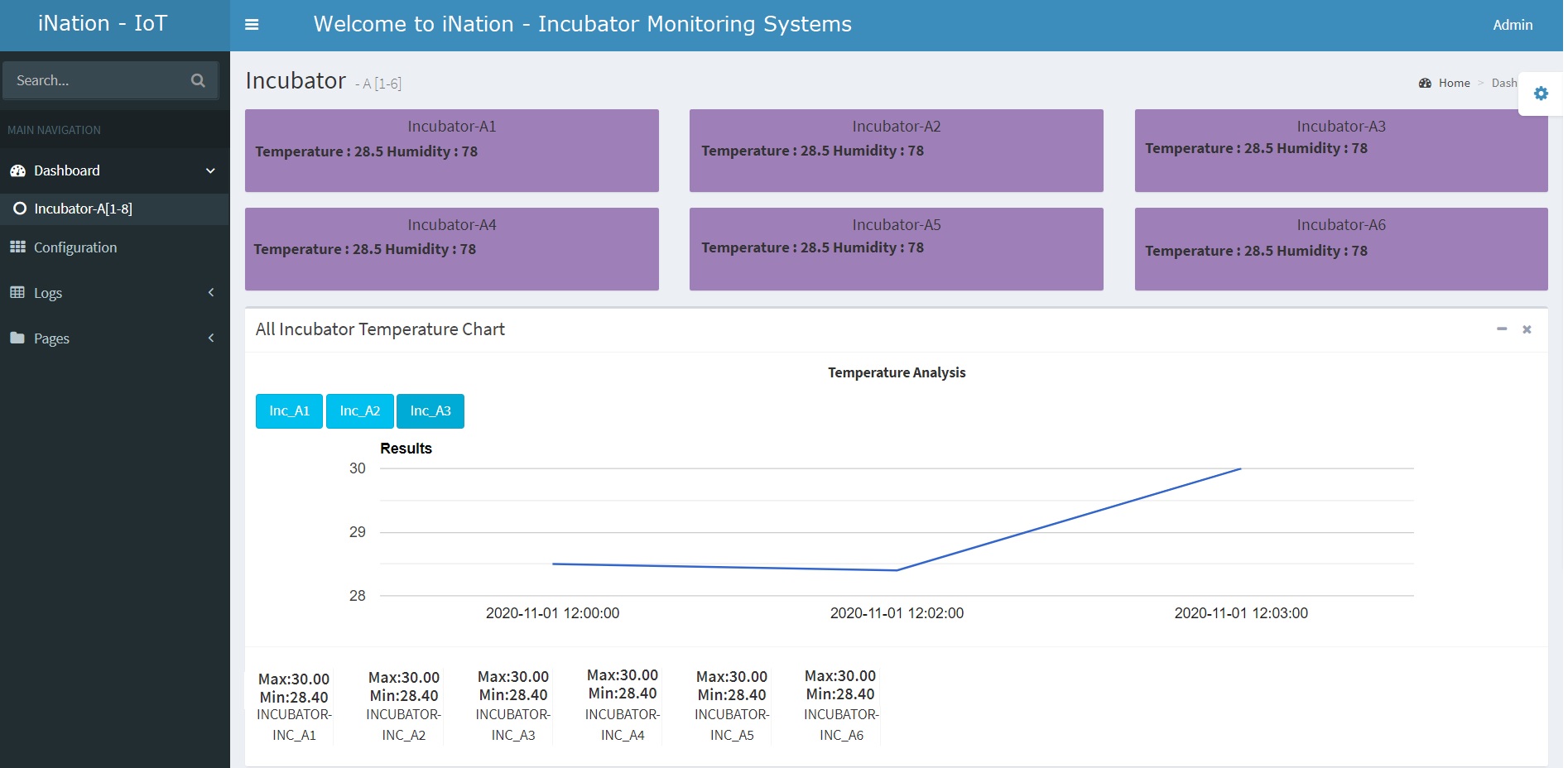Click the Logs table icon
Viewport: 1568px width, 768px height.
[x=17, y=292]
